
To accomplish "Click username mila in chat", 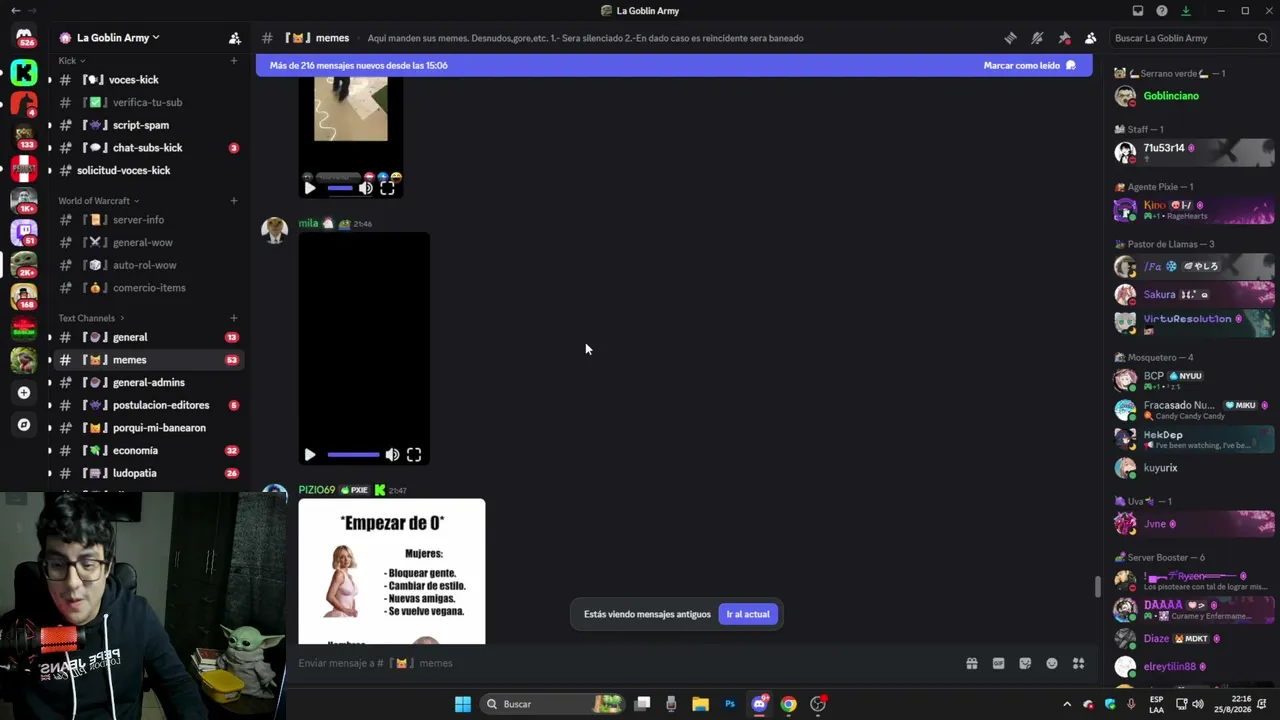I will [308, 223].
